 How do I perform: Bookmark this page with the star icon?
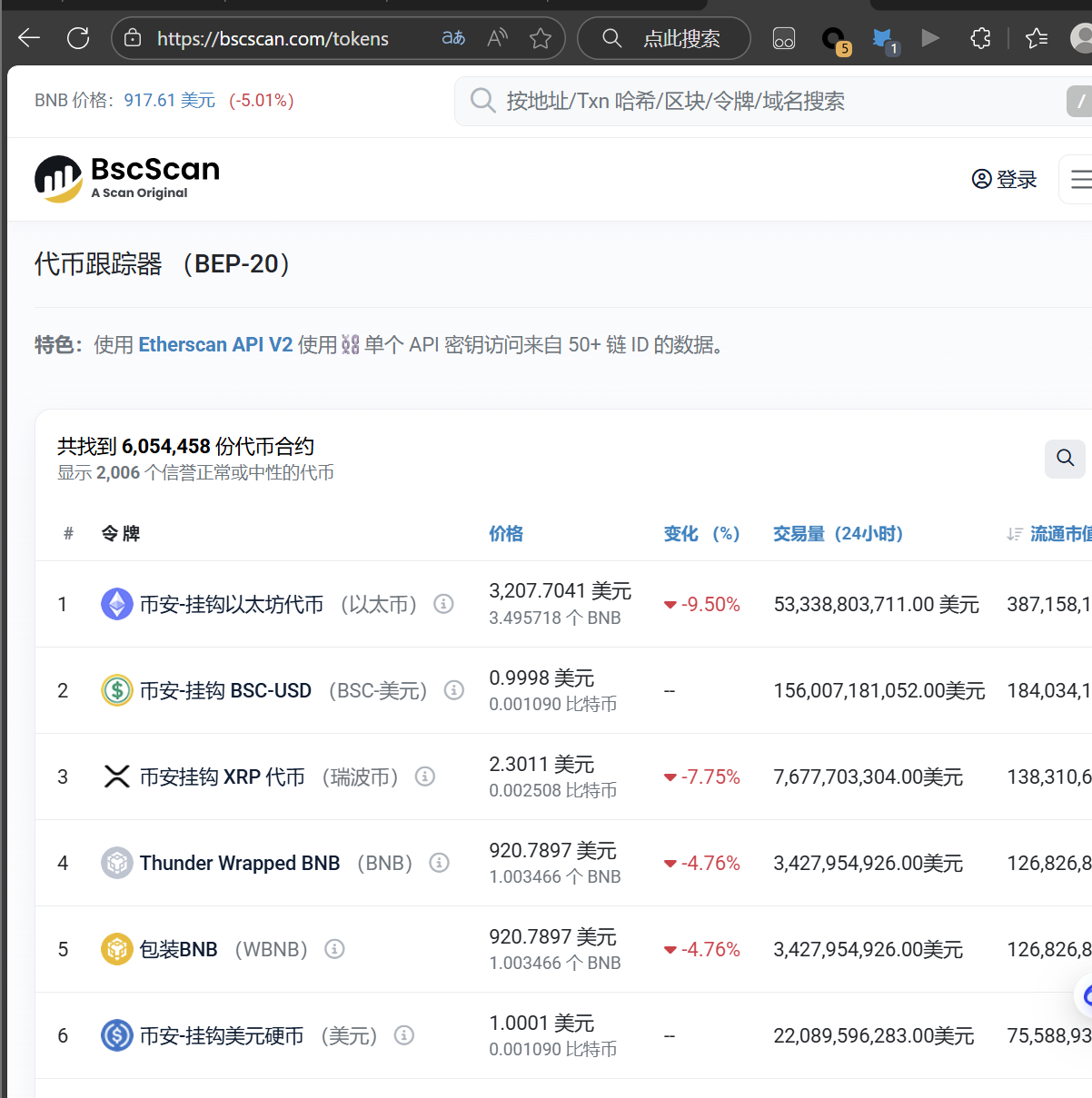tap(541, 38)
